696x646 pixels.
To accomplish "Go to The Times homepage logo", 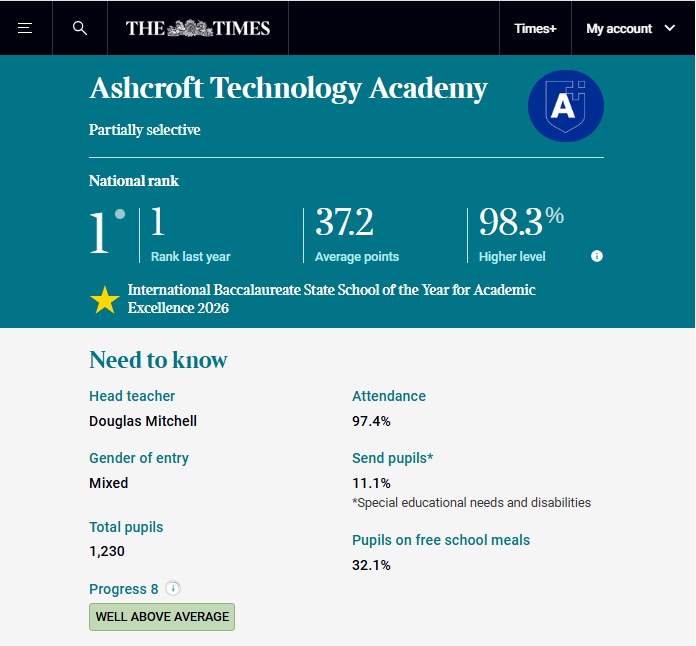I will [x=198, y=28].
